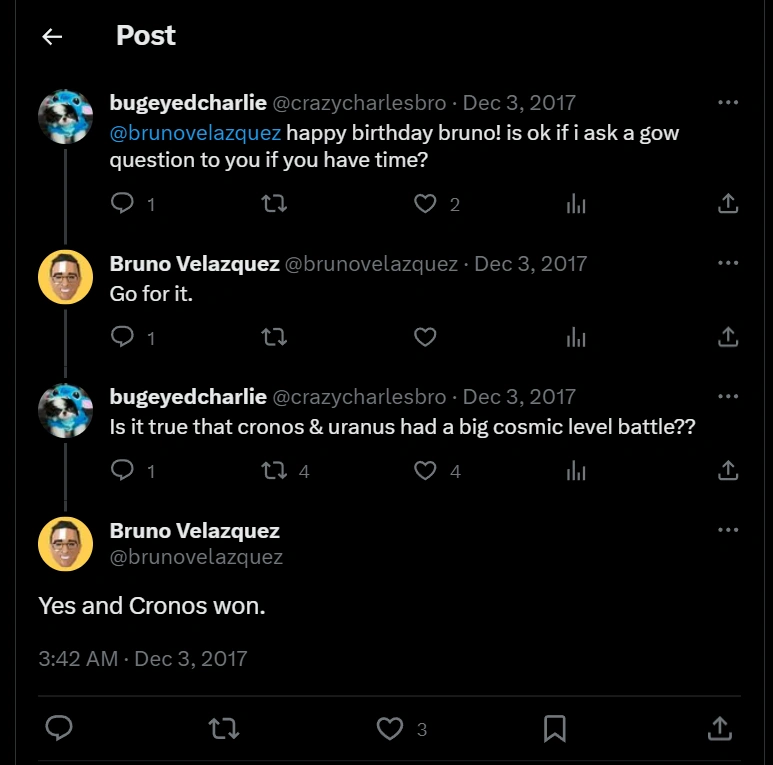The width and height of the screenshot is (773, 765).
Task: Reply to the cronos & uranus question
Action: tap(122, 470)
